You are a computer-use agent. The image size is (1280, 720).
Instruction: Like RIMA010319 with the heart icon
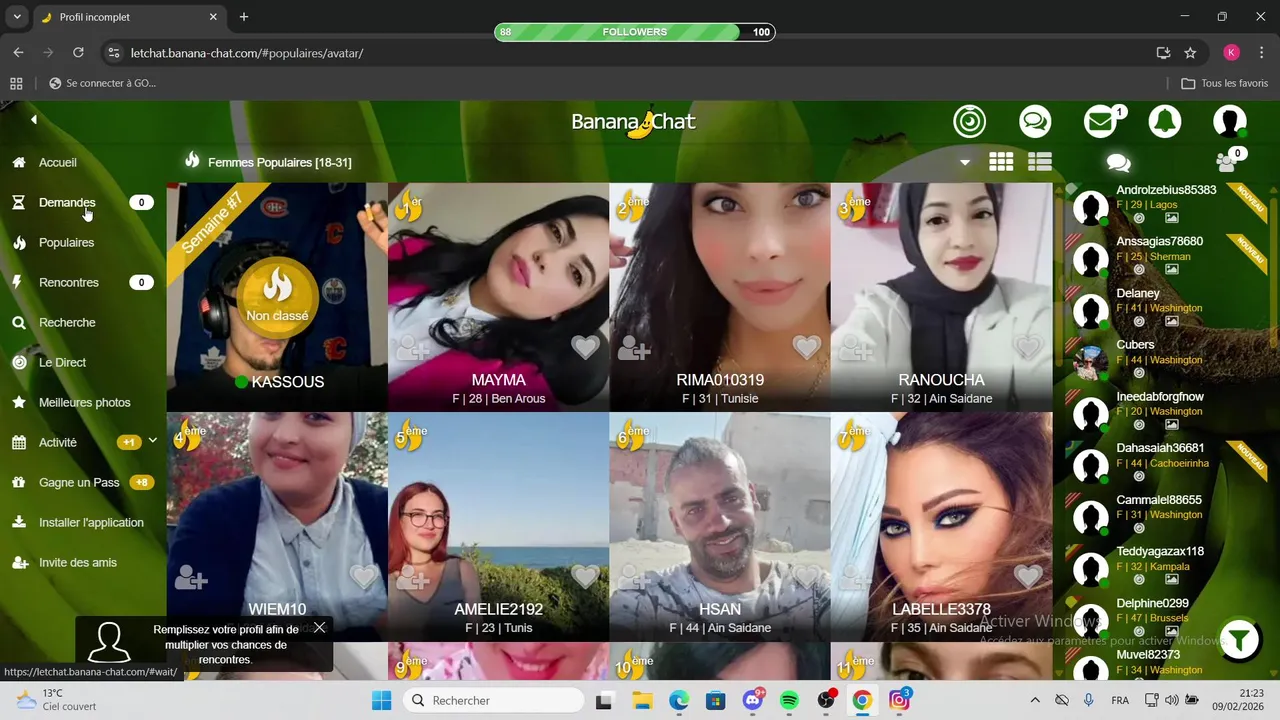point(807,347)
